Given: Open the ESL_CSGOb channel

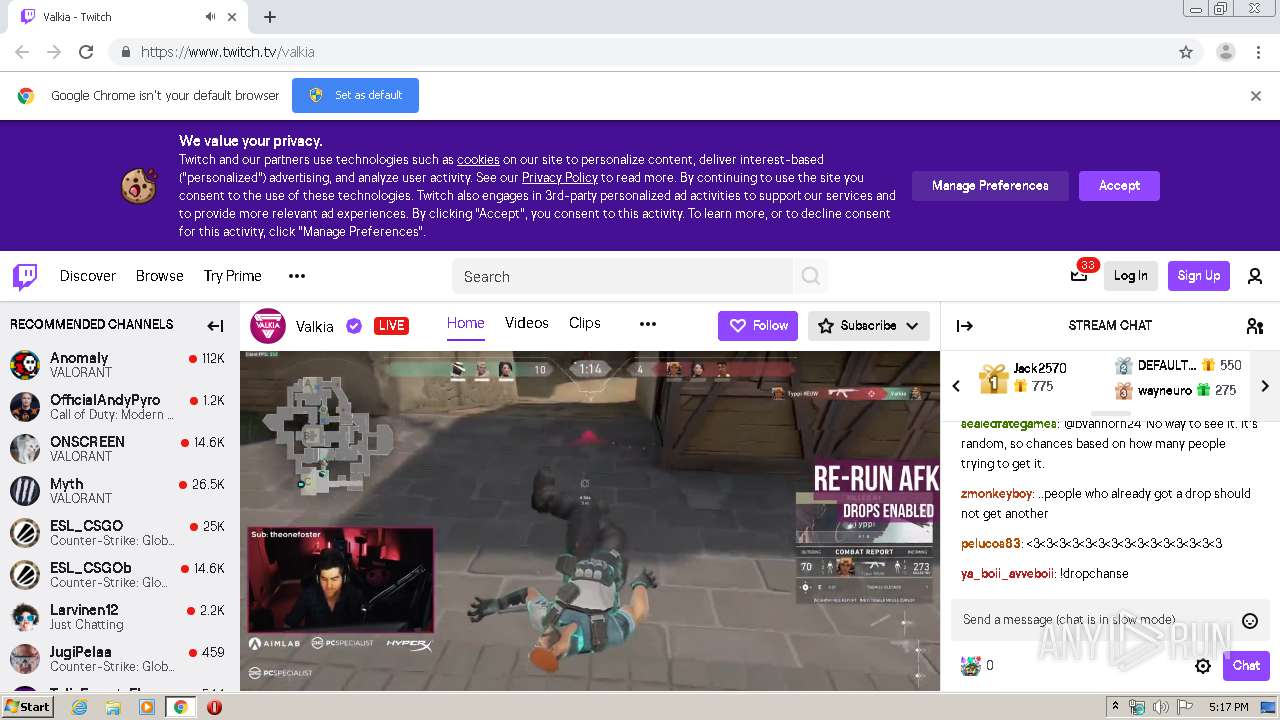Looking at the screenshot, I should [119, 575].
